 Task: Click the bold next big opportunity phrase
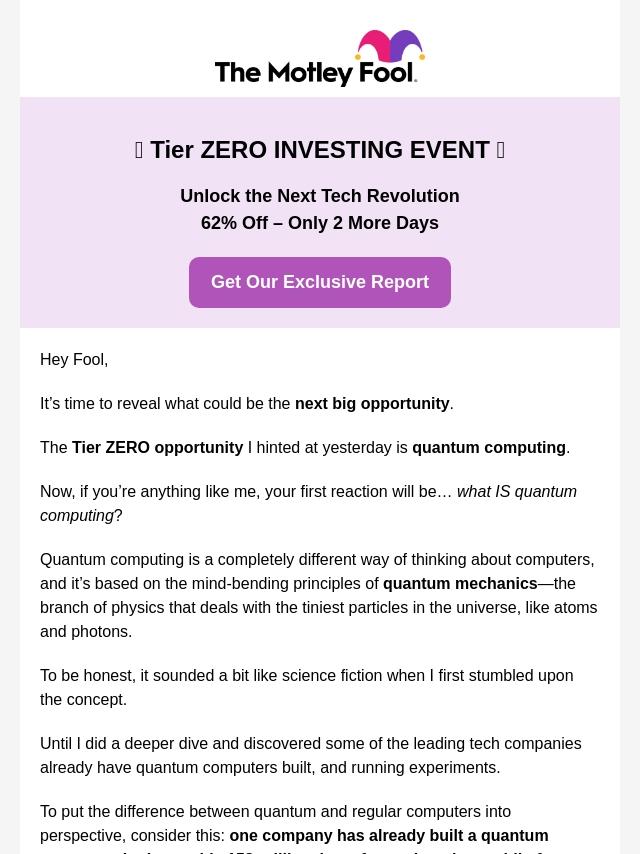point(372,403)
